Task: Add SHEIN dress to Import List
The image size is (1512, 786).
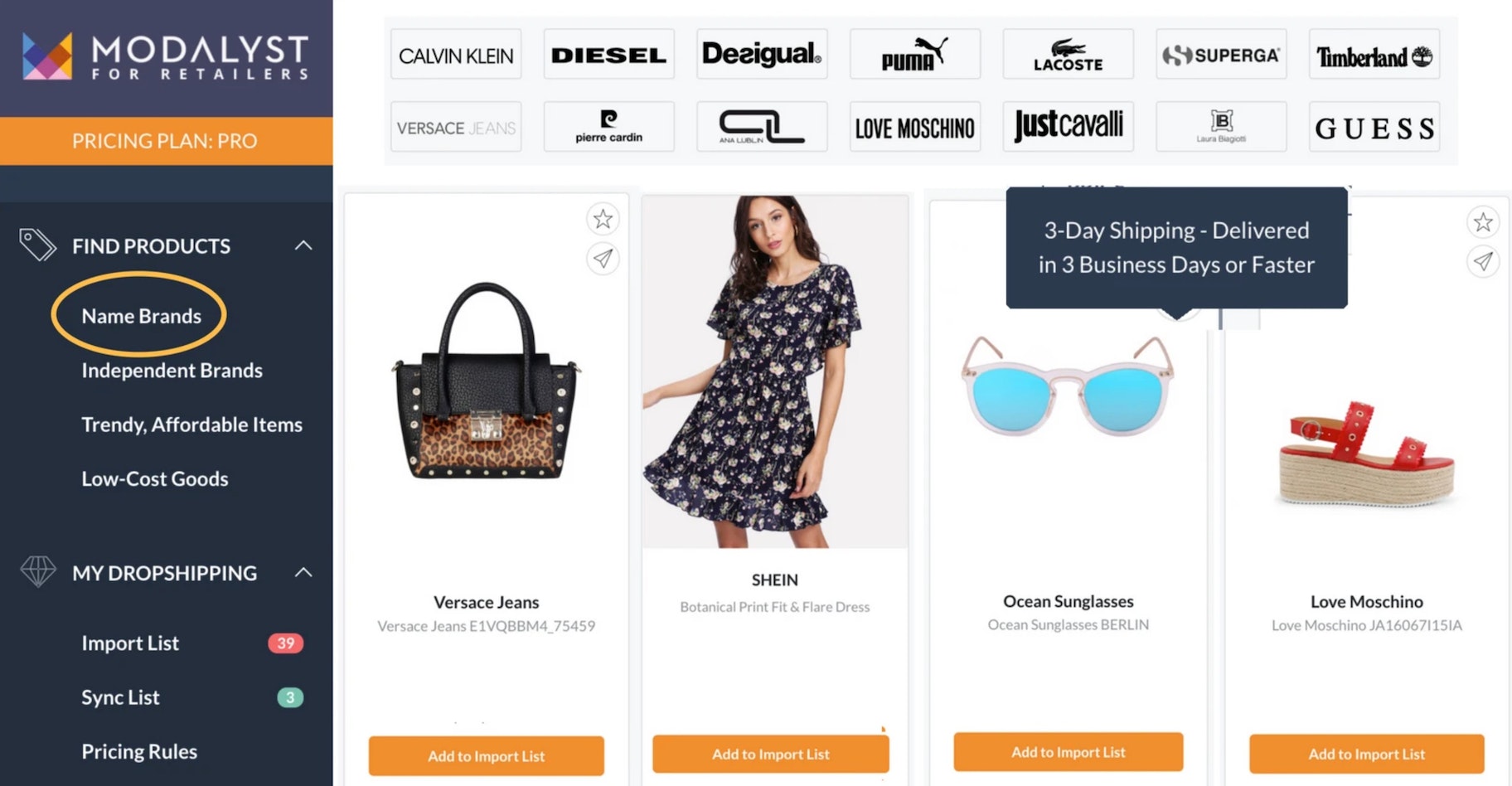Action: 771,754
